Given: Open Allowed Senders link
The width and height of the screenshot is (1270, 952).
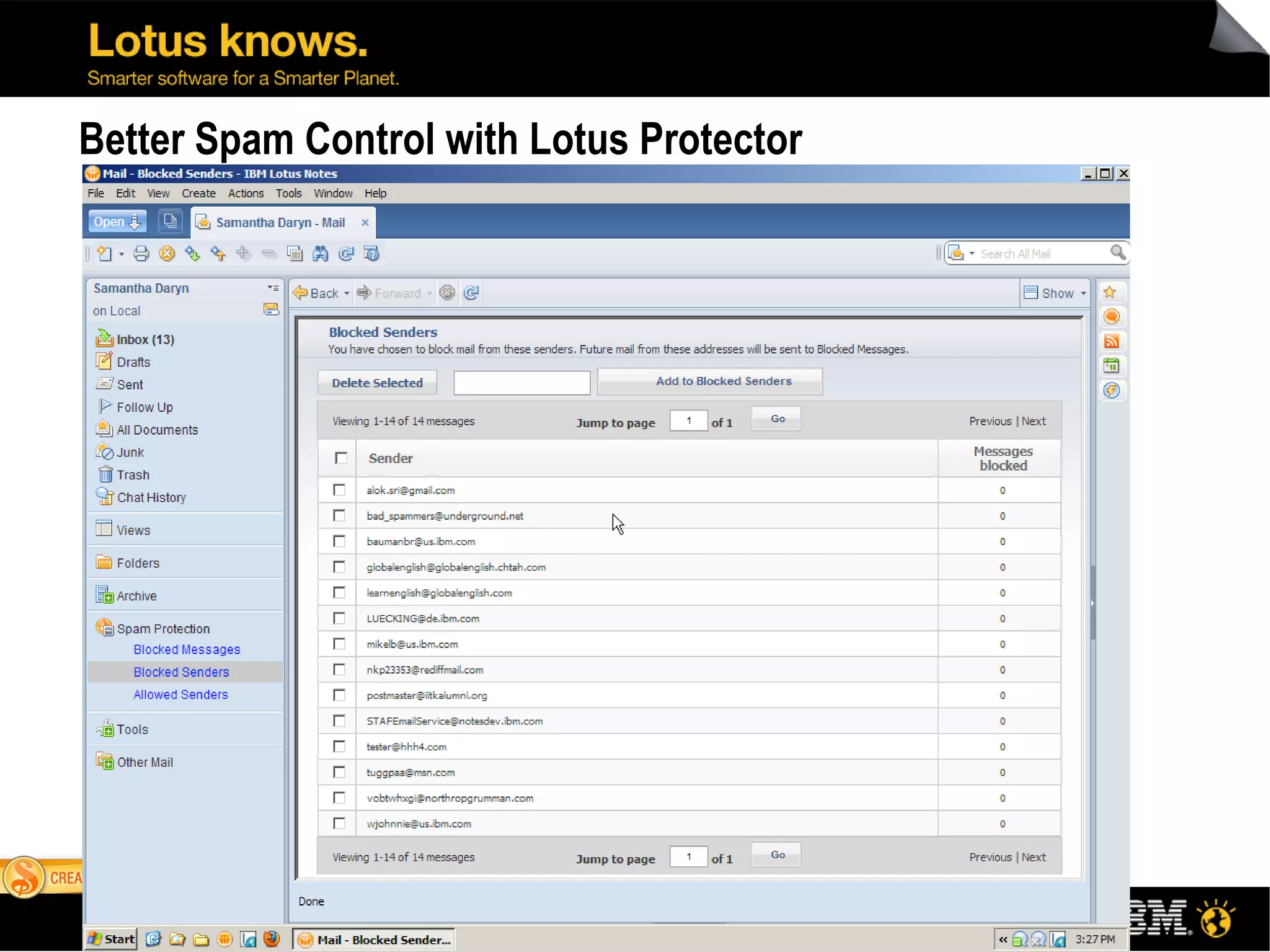Looking at the screenshot, I should pos(180,695).
